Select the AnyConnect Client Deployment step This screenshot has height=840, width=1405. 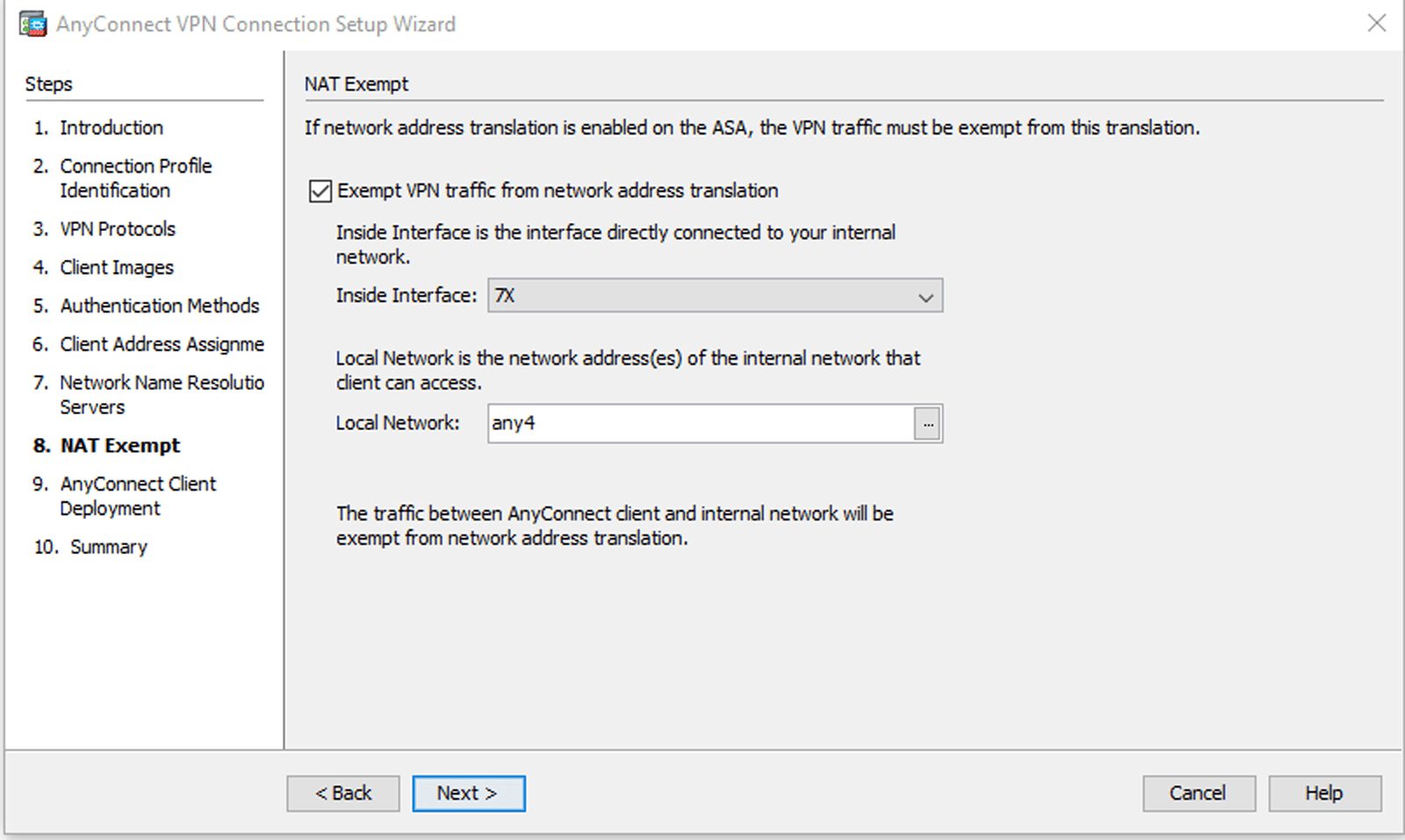137,483
